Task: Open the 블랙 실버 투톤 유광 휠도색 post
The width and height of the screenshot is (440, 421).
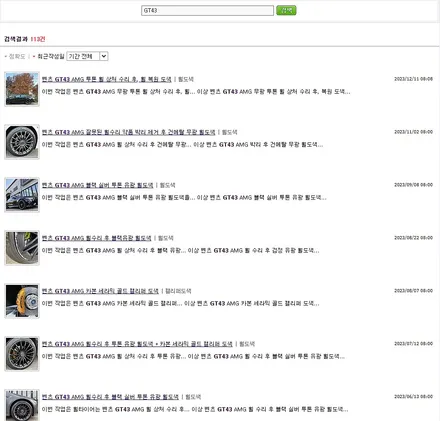Action: (98, 185)
